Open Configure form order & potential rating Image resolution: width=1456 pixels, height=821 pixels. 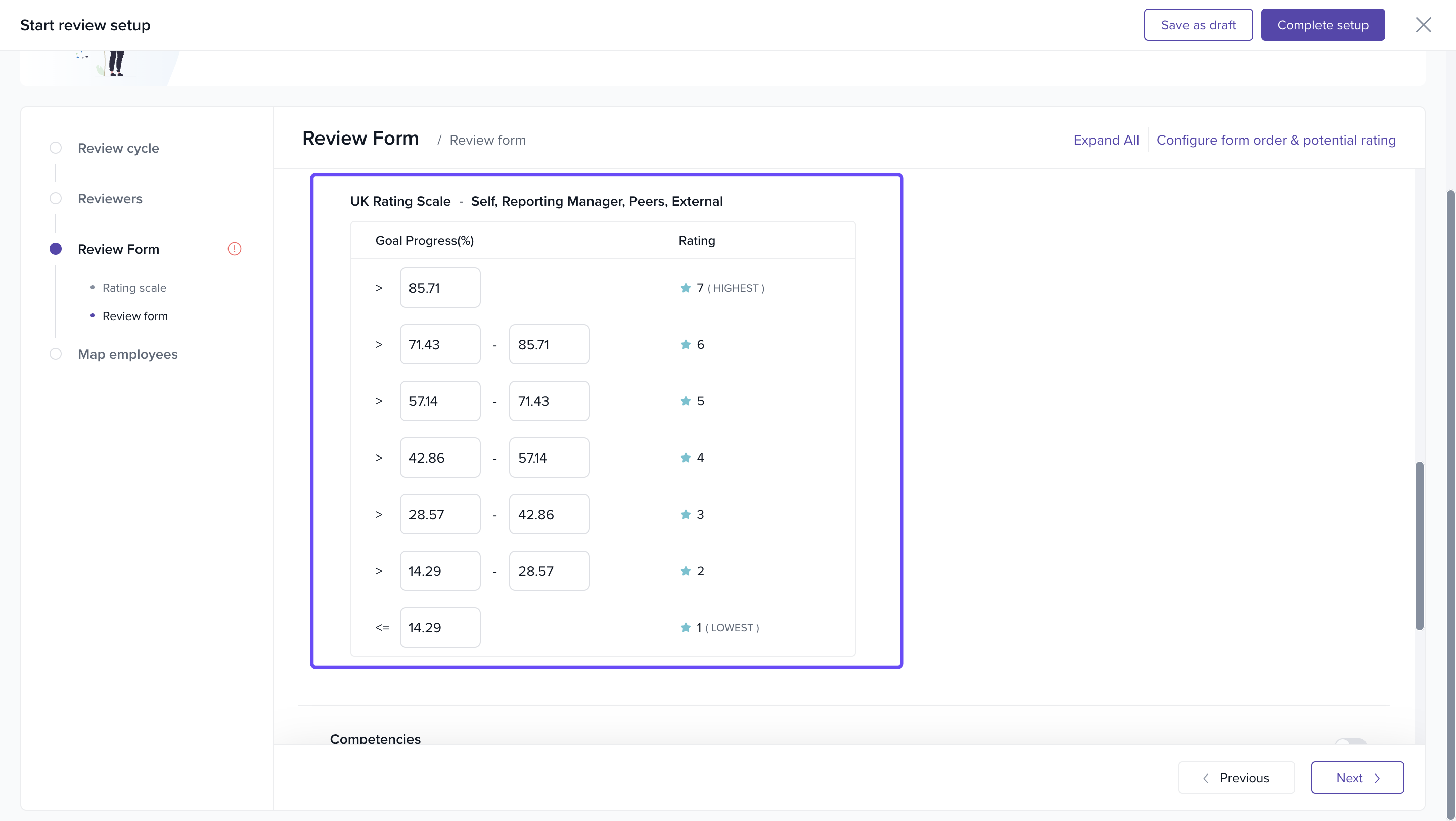(x=1276, y=140)
